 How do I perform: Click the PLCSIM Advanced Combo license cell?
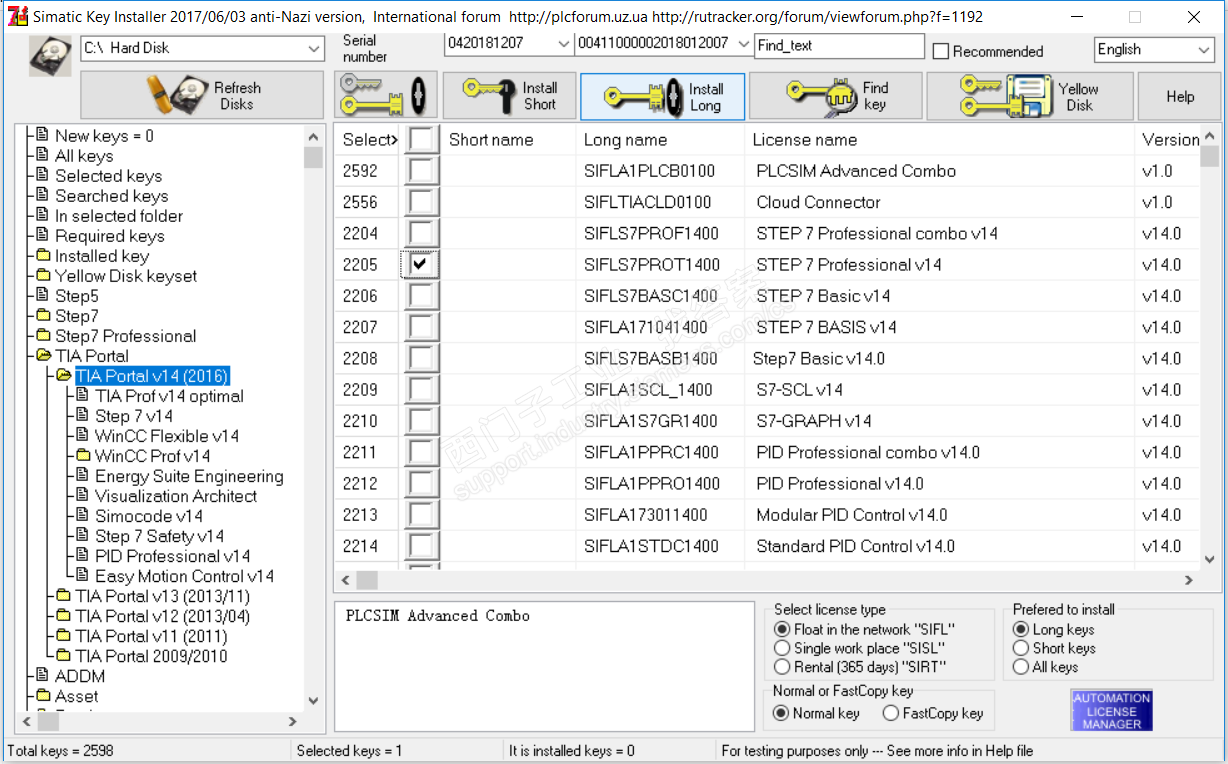click(x=856, y=171)
